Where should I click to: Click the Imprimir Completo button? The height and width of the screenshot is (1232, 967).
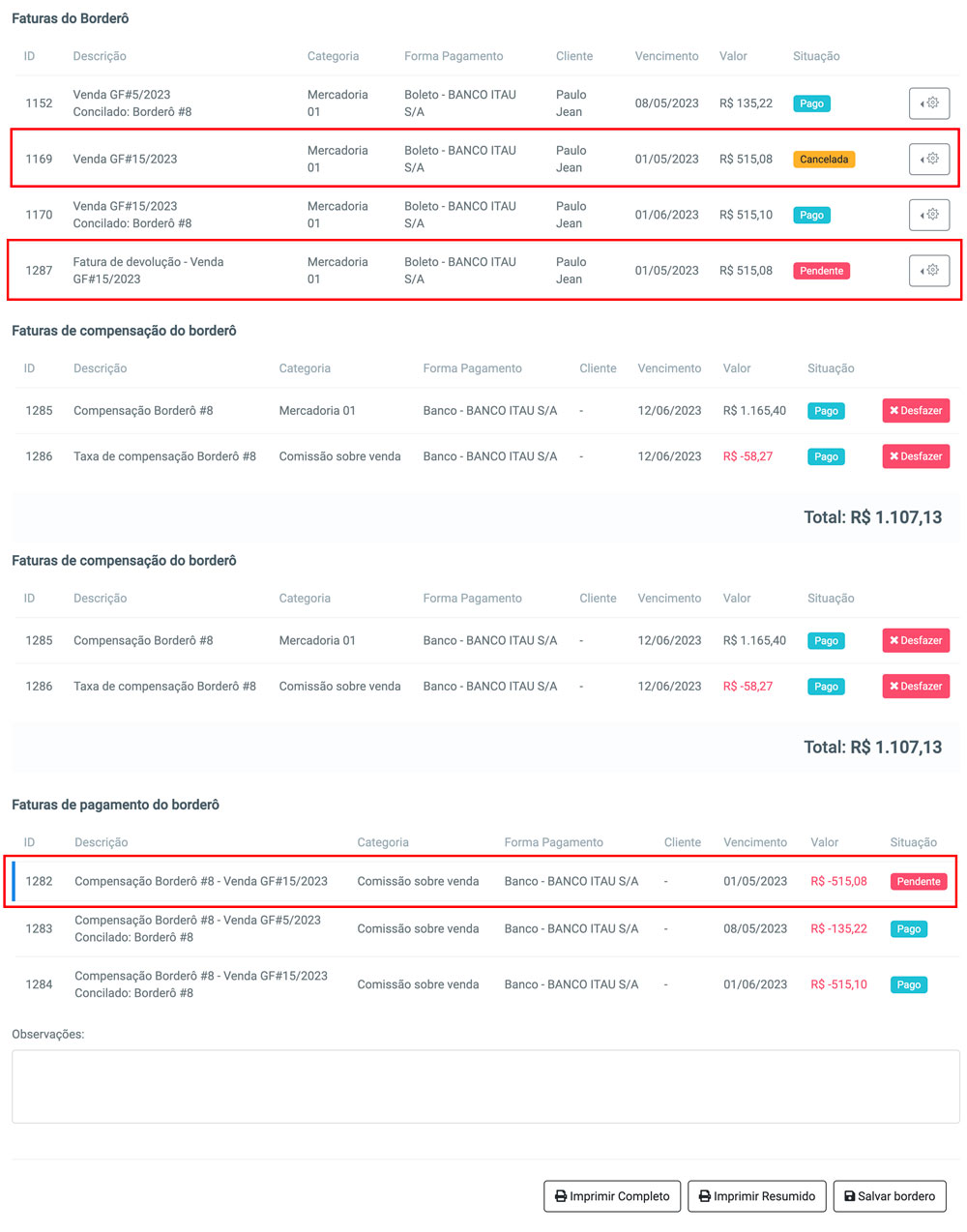pos(612,1196)
